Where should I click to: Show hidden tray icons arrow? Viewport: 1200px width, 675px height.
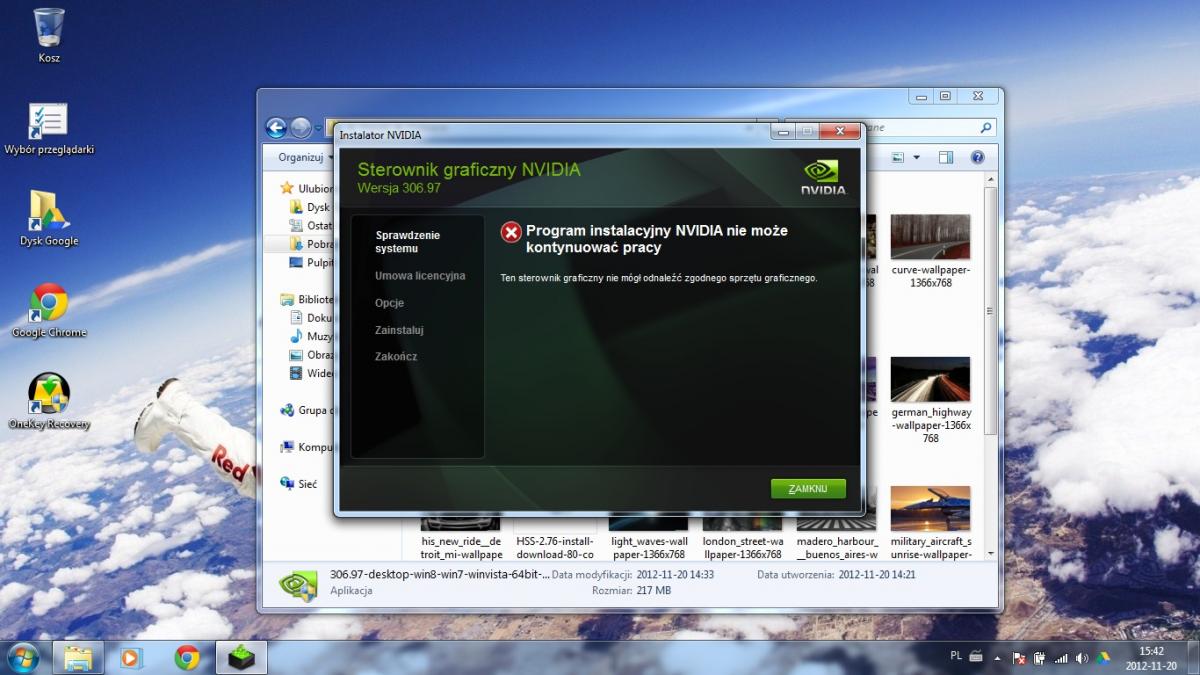point(998,658)
